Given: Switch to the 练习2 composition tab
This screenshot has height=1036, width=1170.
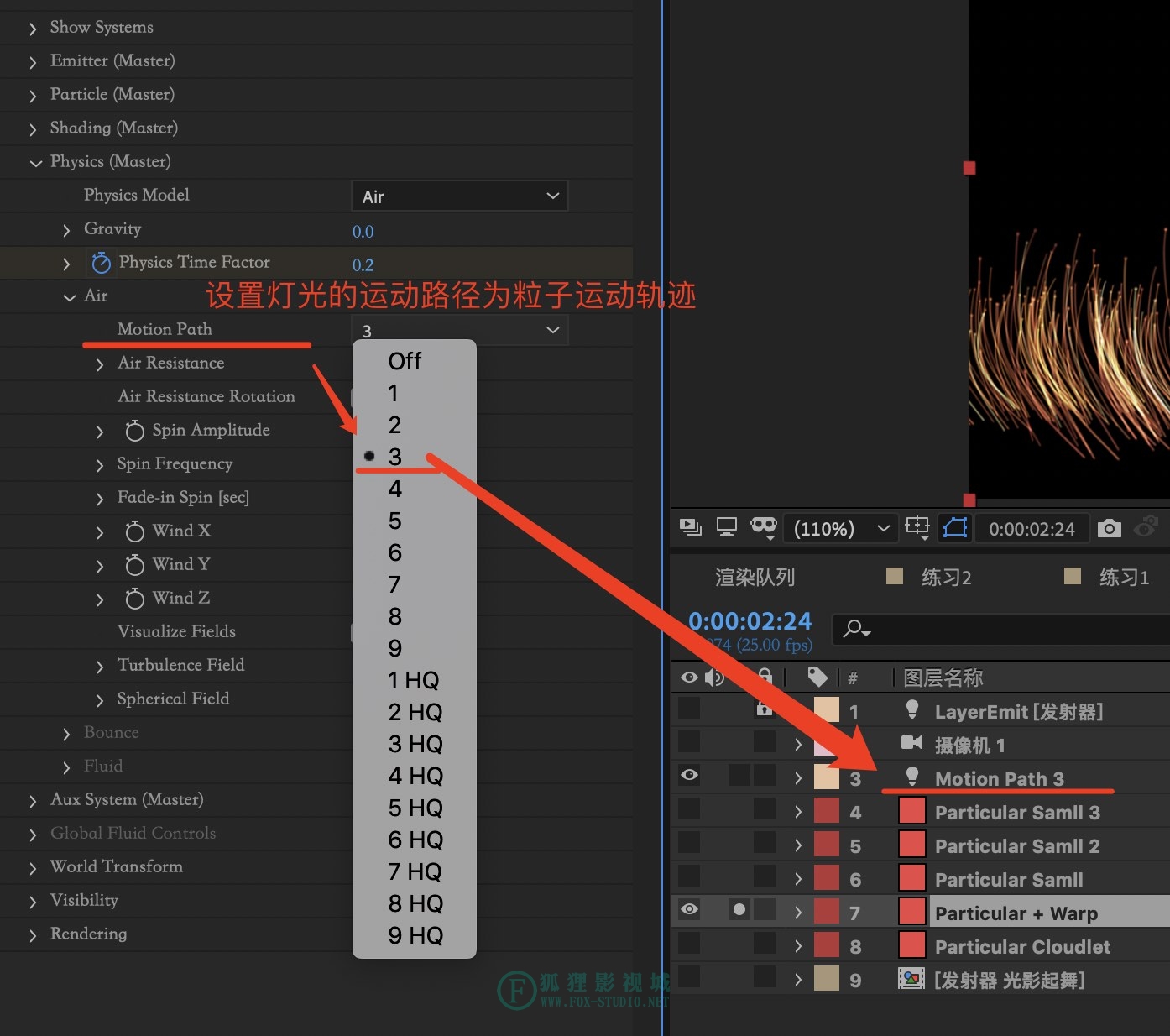Looking at the screenshot, I should click(x=946, y=577).
